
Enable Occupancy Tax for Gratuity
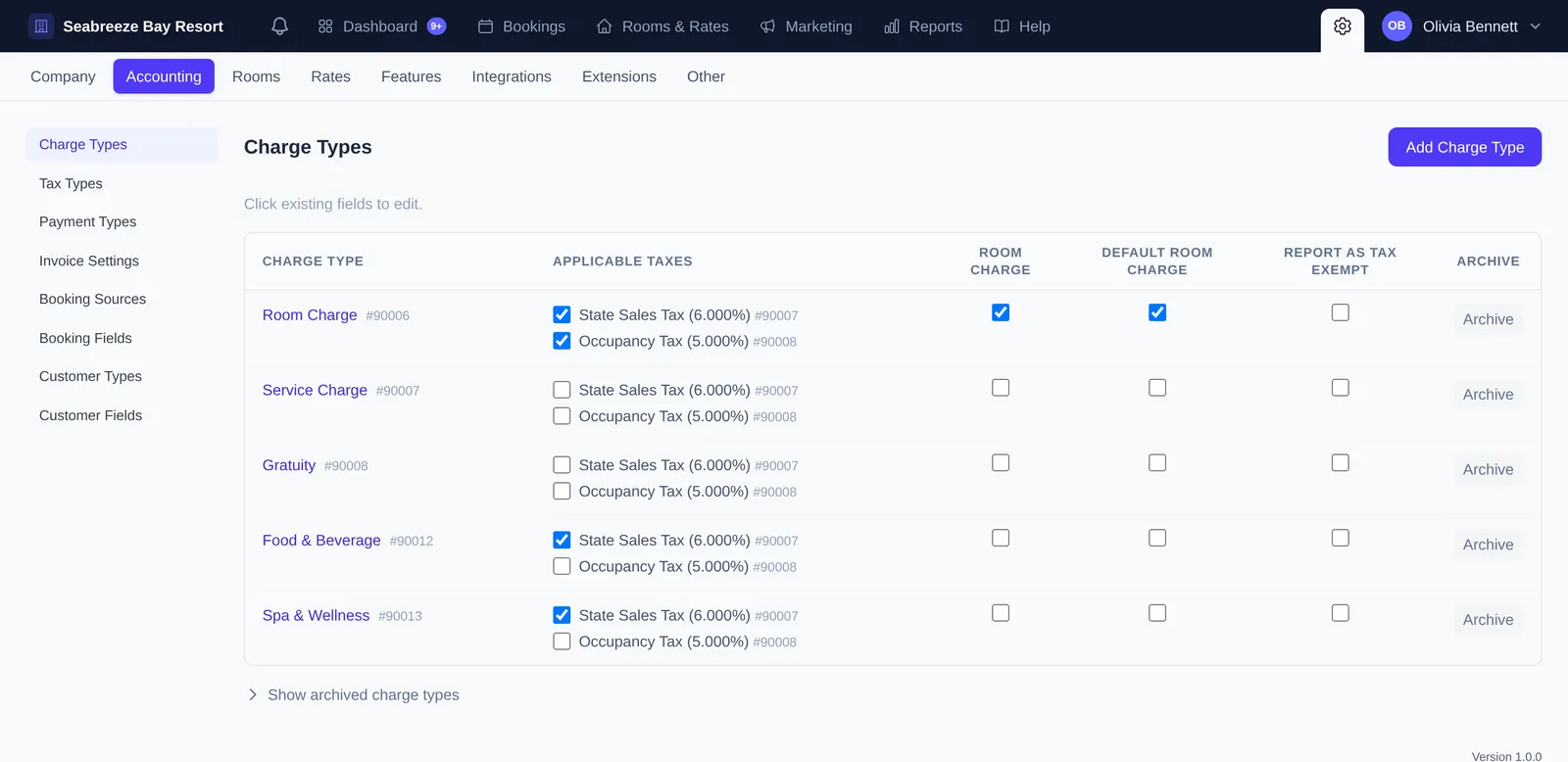[x=562, y=491]
